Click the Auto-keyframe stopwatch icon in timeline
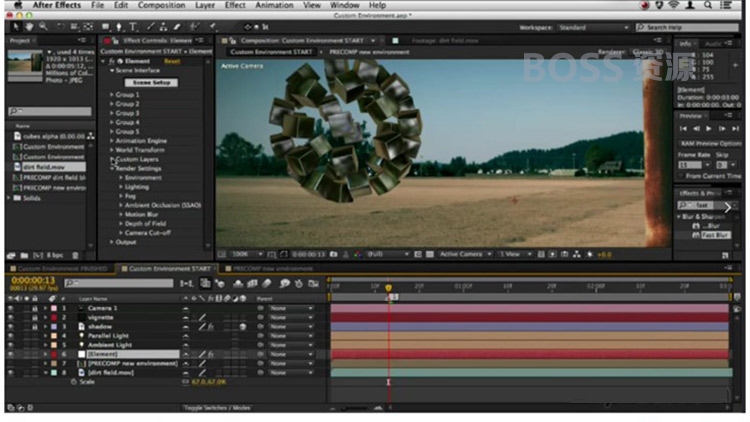750x422 pixels. (x=299, y=284)
